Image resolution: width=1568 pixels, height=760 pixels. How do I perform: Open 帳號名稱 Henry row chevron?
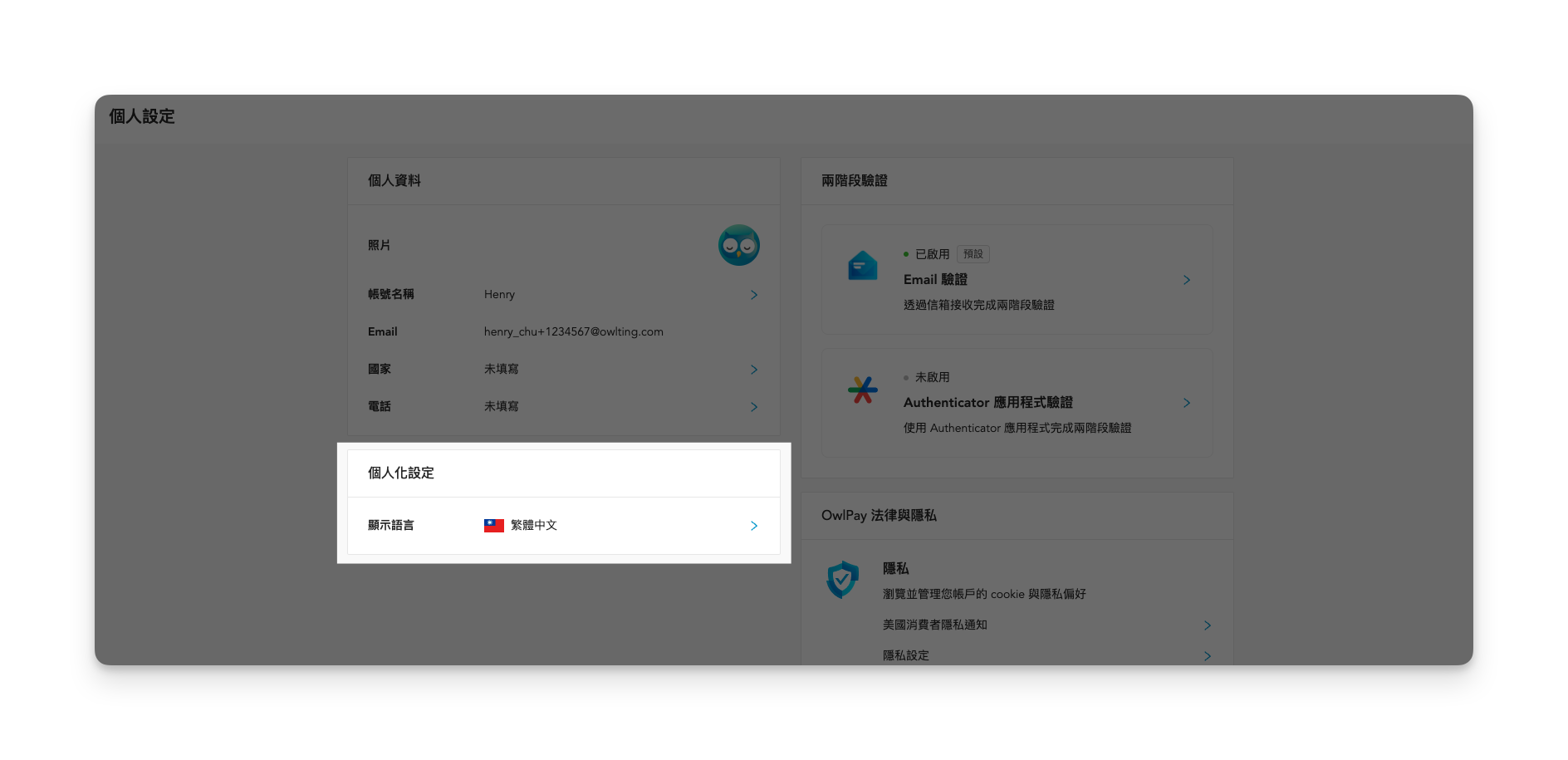point(754,295)
